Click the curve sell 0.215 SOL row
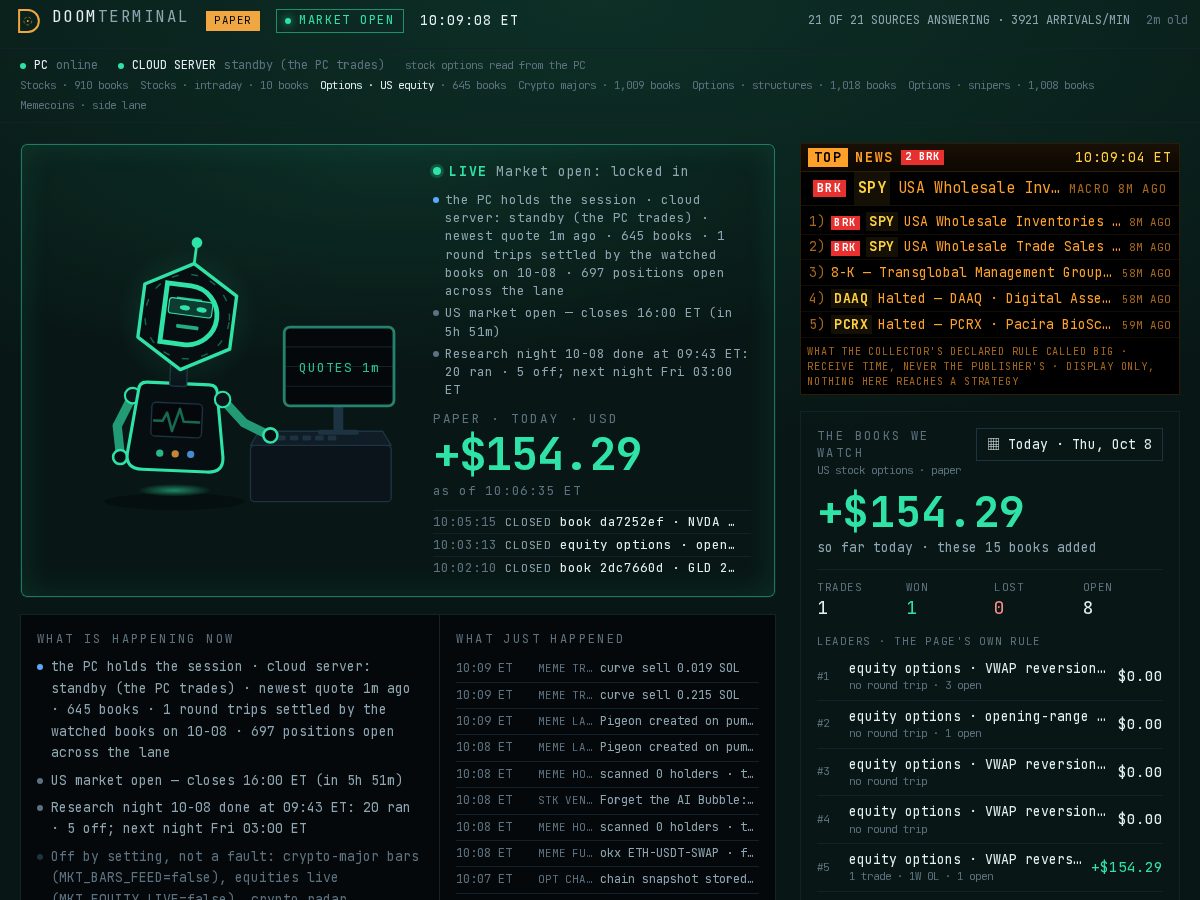The height and width of the screenshot is (900, 1200). tap(607, 695)
